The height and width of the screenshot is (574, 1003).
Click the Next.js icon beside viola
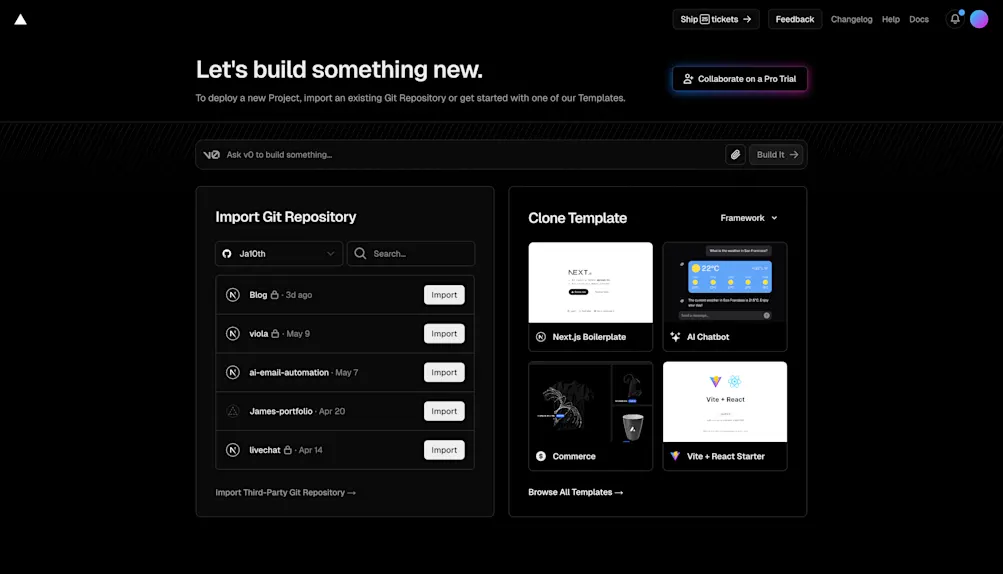[x=233, y=334]
